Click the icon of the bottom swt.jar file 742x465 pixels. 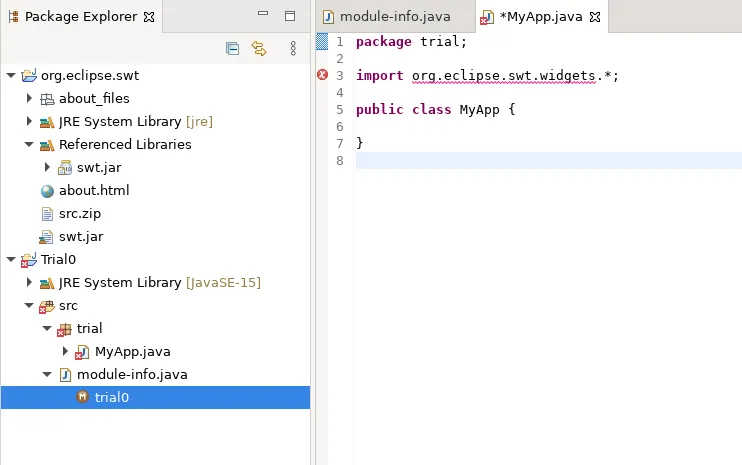pos(46,237)
